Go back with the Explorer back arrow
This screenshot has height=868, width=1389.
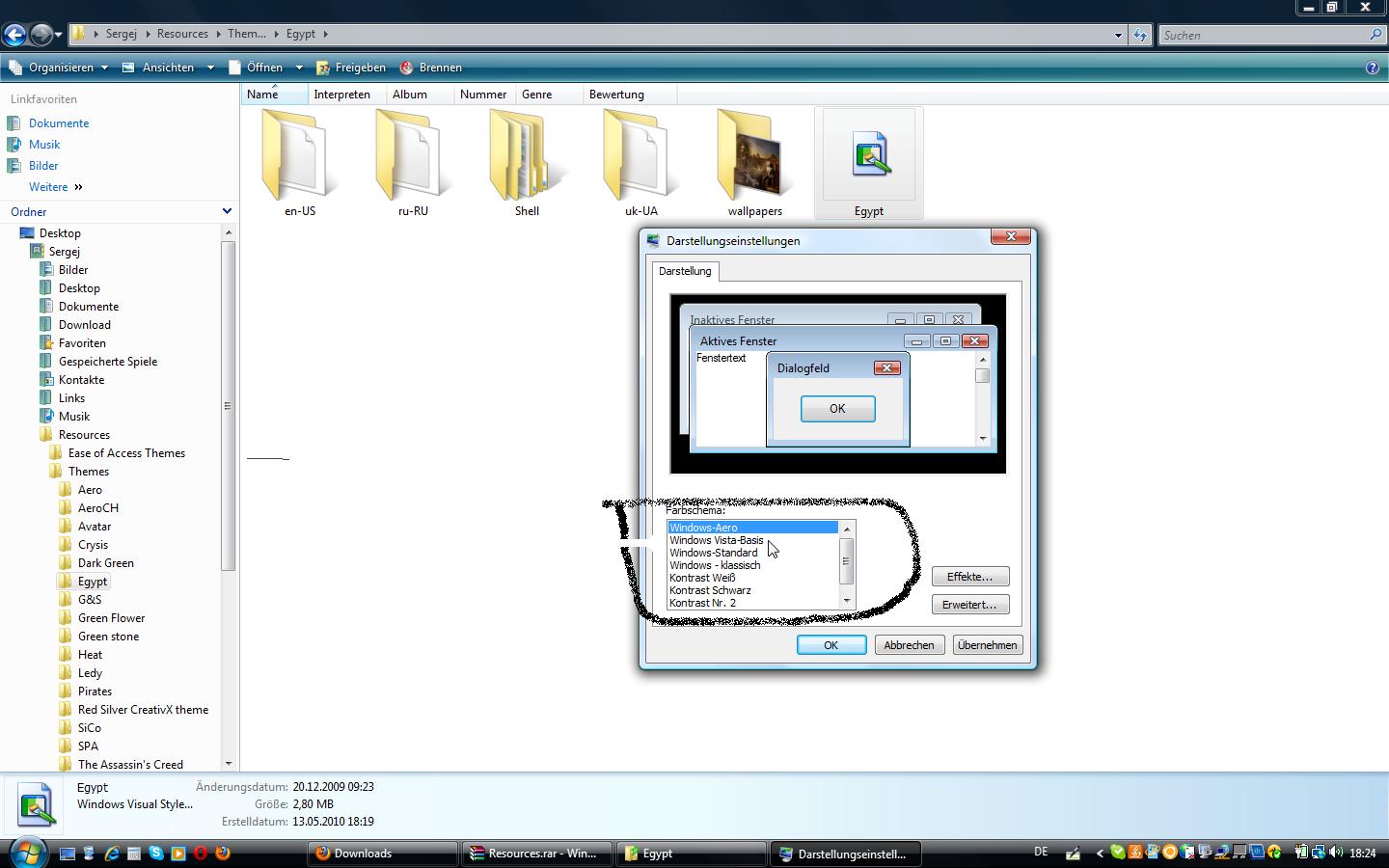[14, 36]
